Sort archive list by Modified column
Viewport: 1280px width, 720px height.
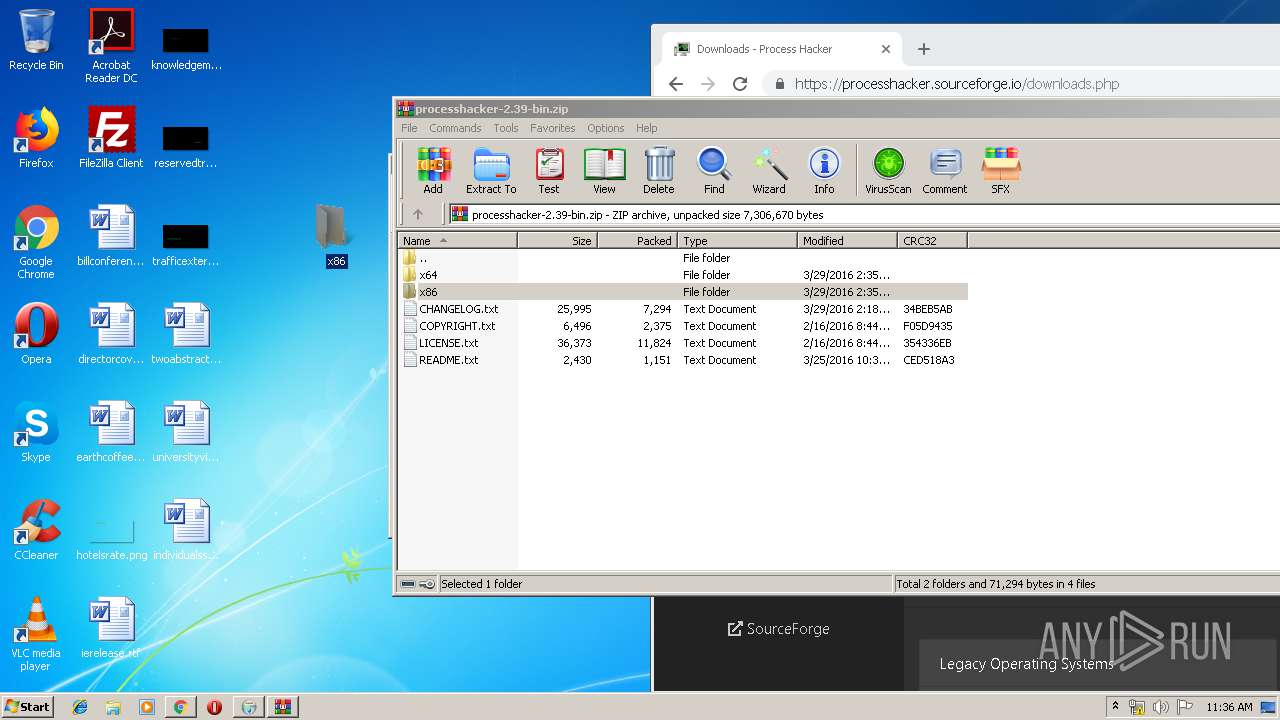click(x=848, y=241)
